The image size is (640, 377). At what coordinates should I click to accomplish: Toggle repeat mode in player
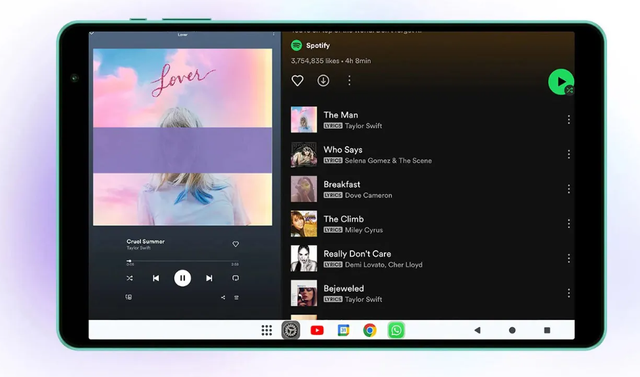tap(236, 278)
